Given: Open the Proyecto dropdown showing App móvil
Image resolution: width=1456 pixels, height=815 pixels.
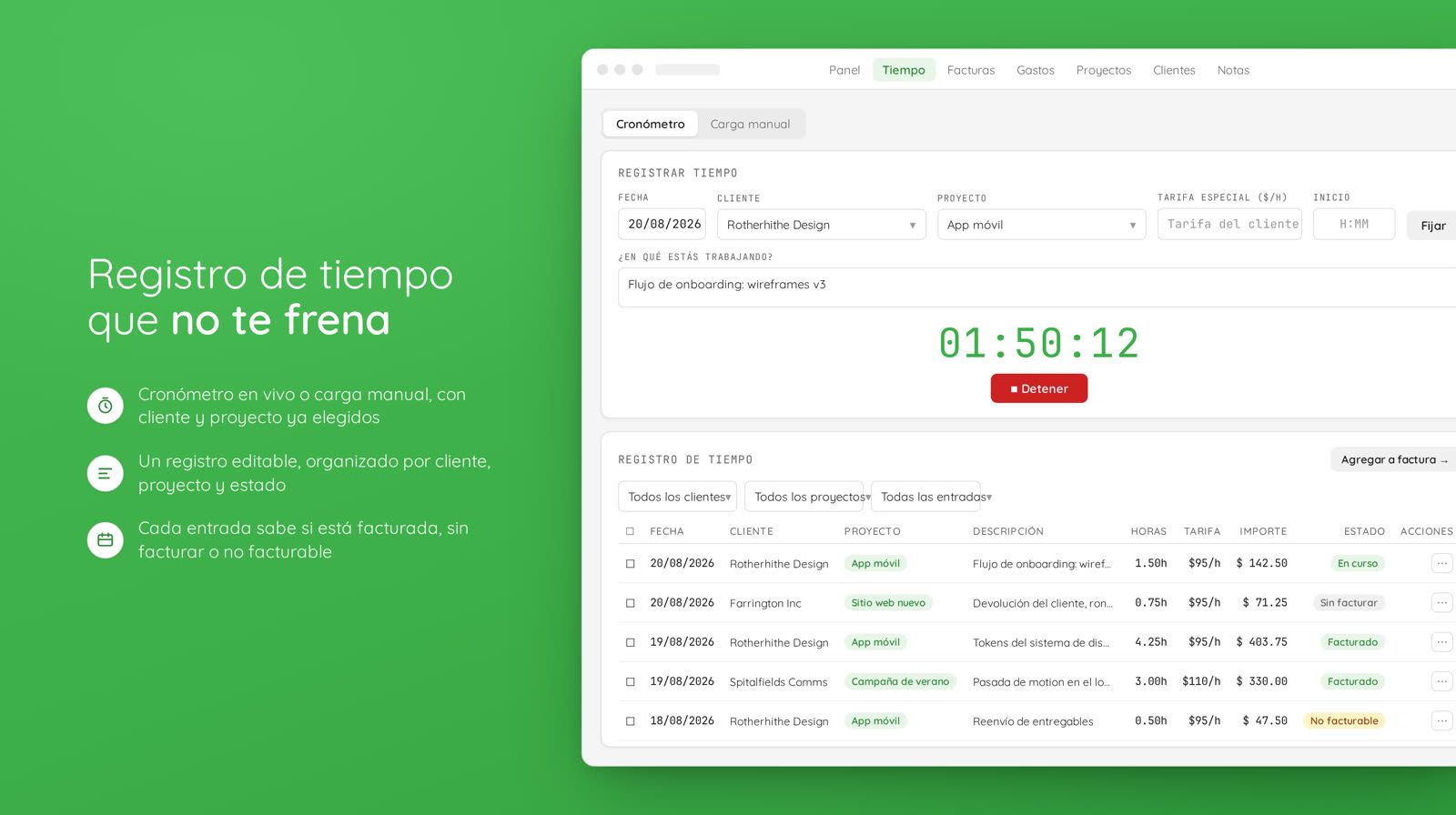Looking at the screenshot, I should point(1041,225).
